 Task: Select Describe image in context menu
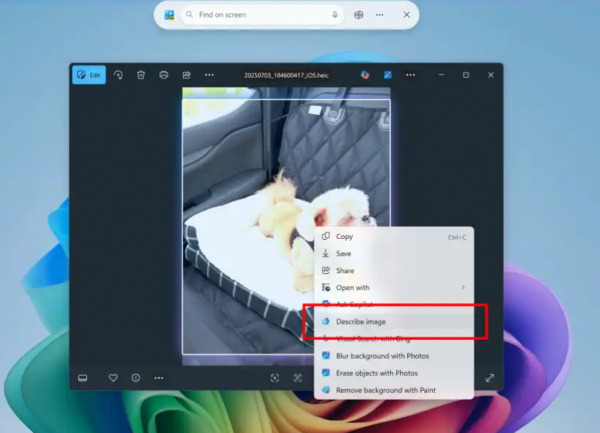click(x=394, y=322)
